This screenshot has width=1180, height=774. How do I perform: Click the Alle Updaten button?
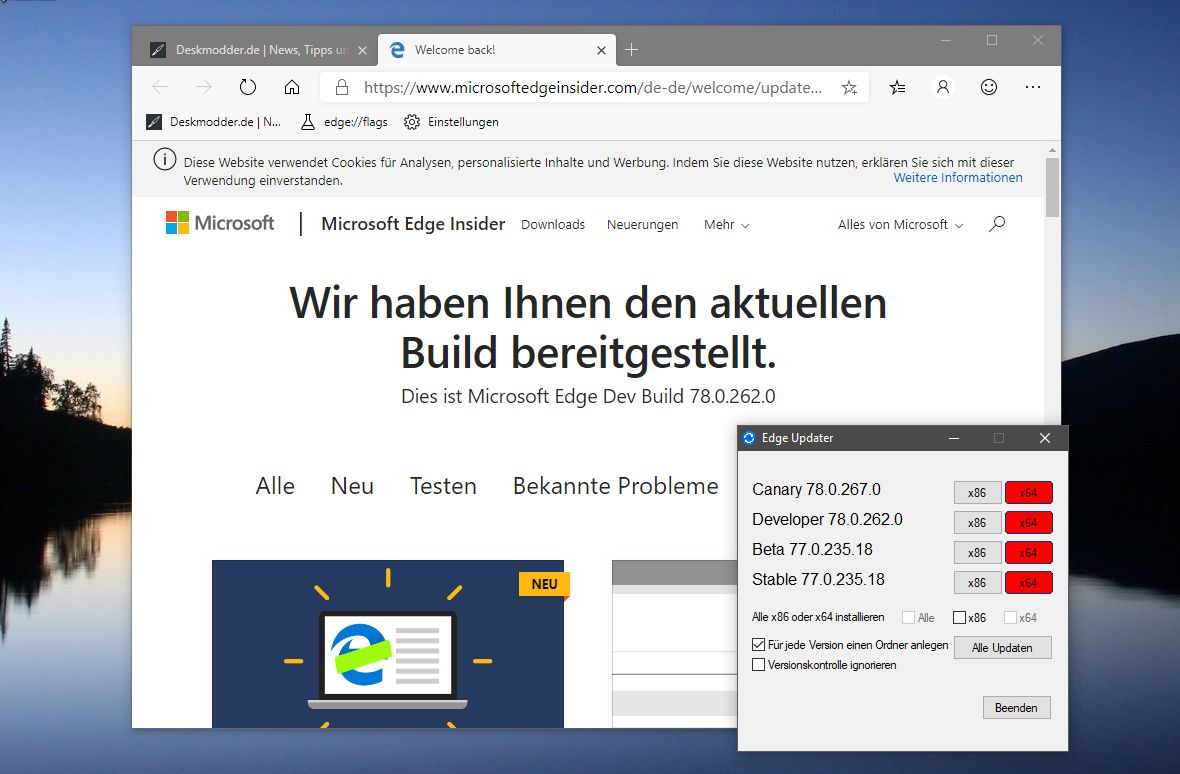1002,648
